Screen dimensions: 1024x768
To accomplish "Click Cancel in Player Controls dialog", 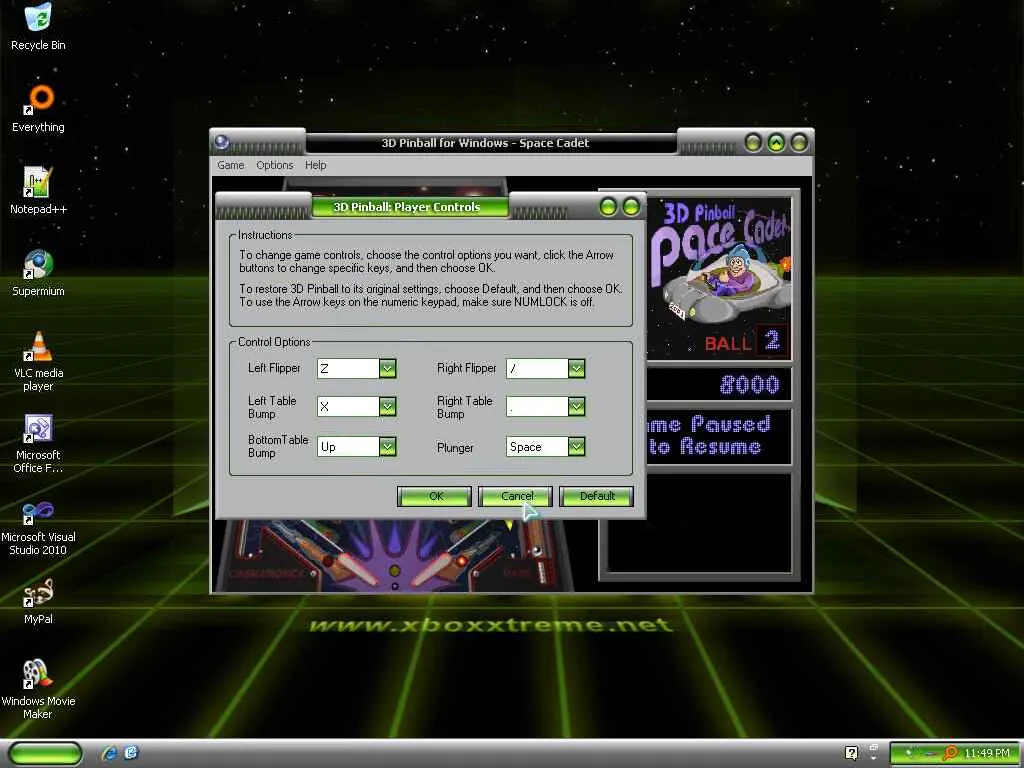I will coord(515,496).
